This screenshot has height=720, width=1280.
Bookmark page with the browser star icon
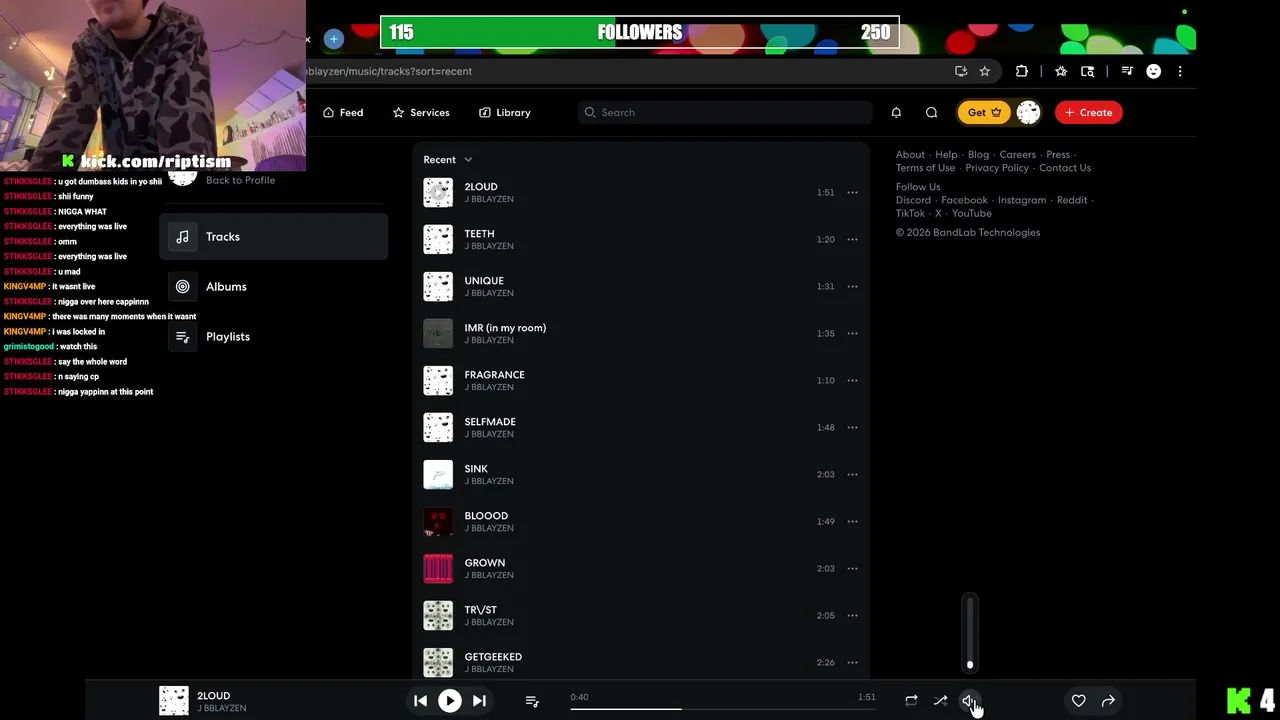pos(985,71)
